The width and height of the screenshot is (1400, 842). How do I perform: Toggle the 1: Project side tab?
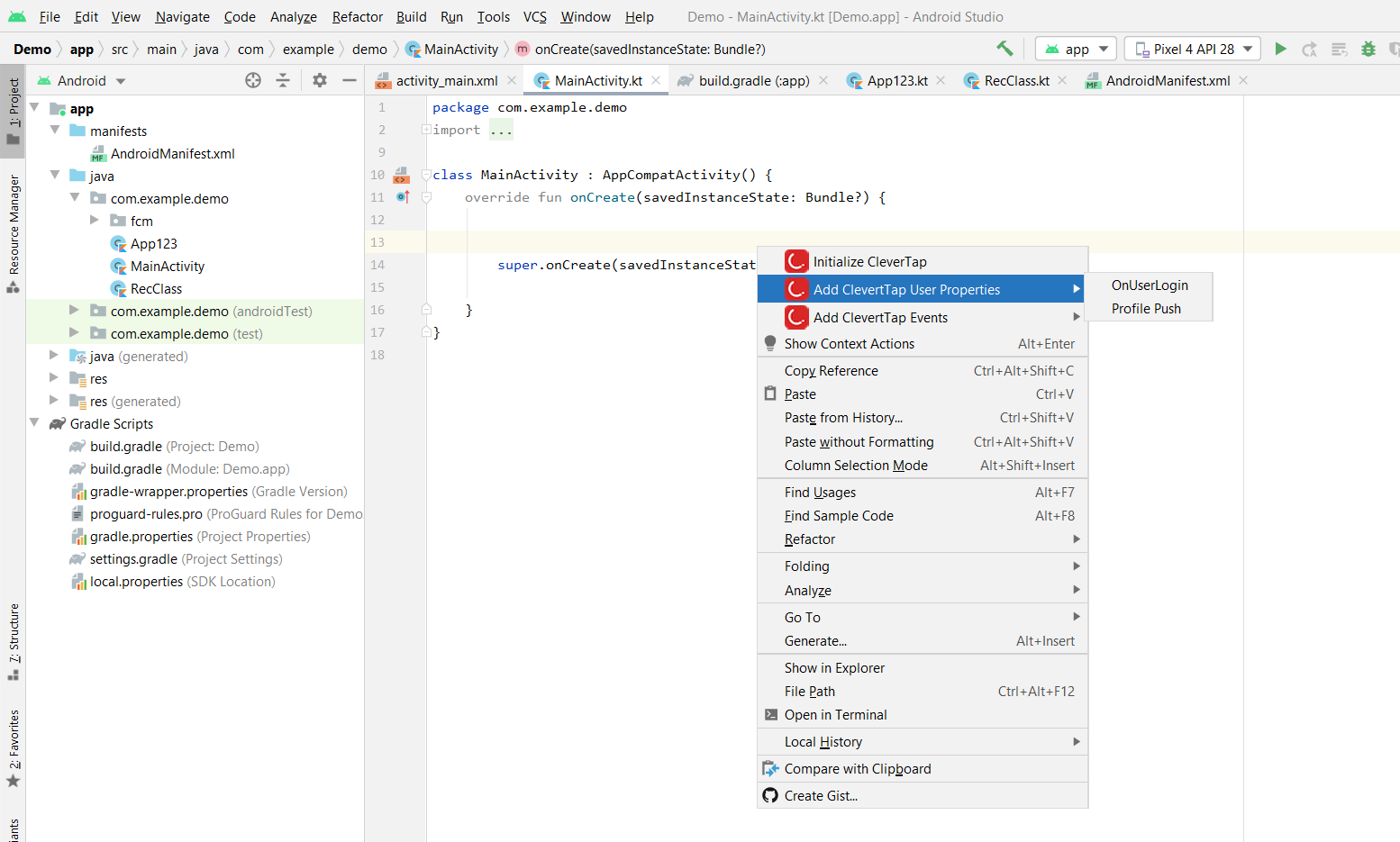(14, 111)
